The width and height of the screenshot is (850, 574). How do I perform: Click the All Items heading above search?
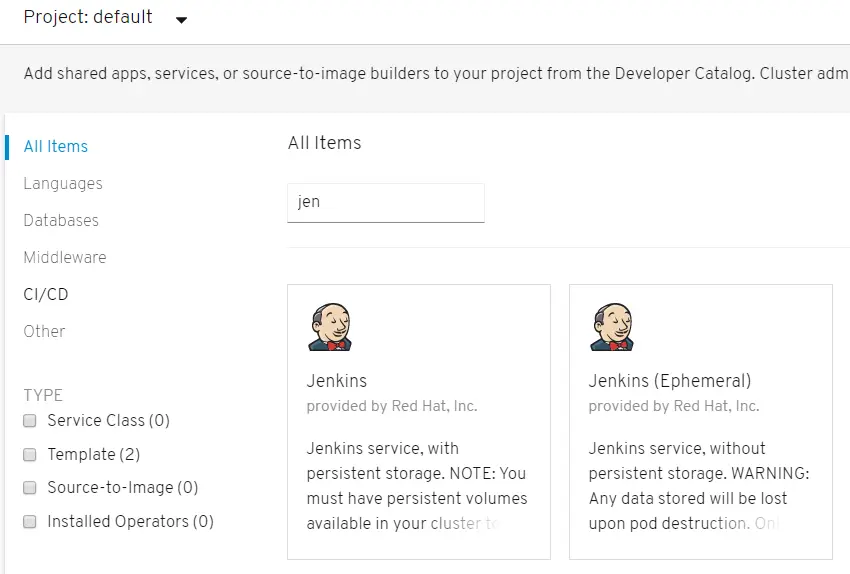pos(324,143)
